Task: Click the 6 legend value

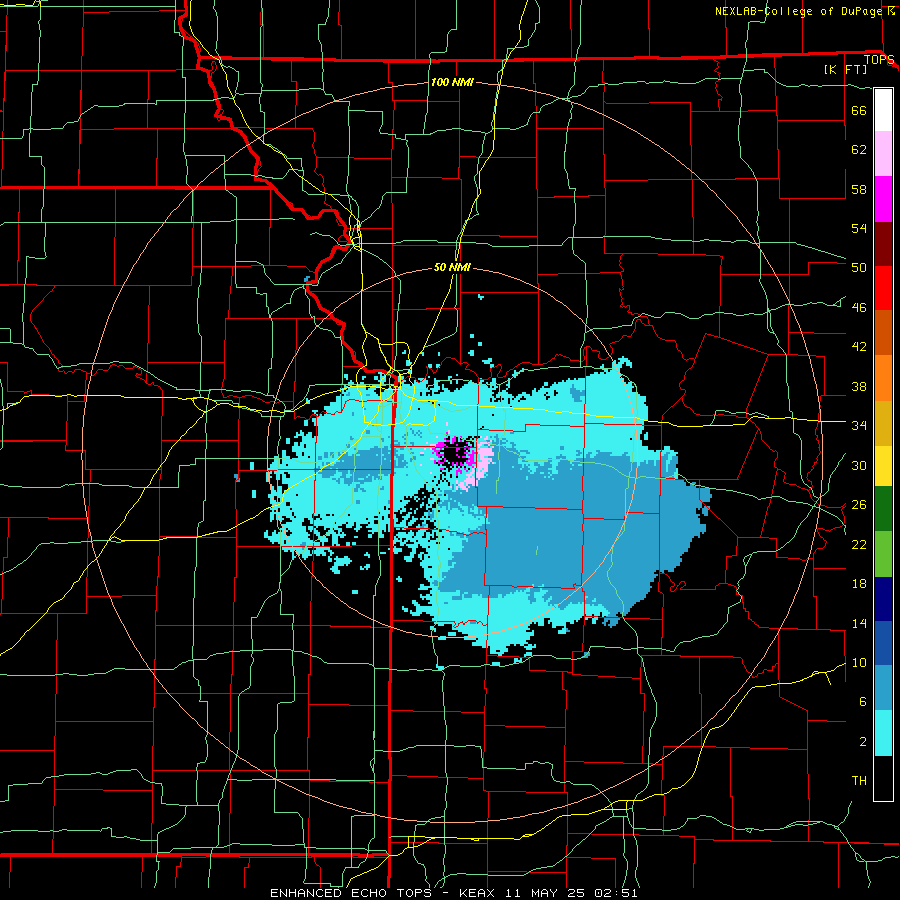Action: click(862, 702)
